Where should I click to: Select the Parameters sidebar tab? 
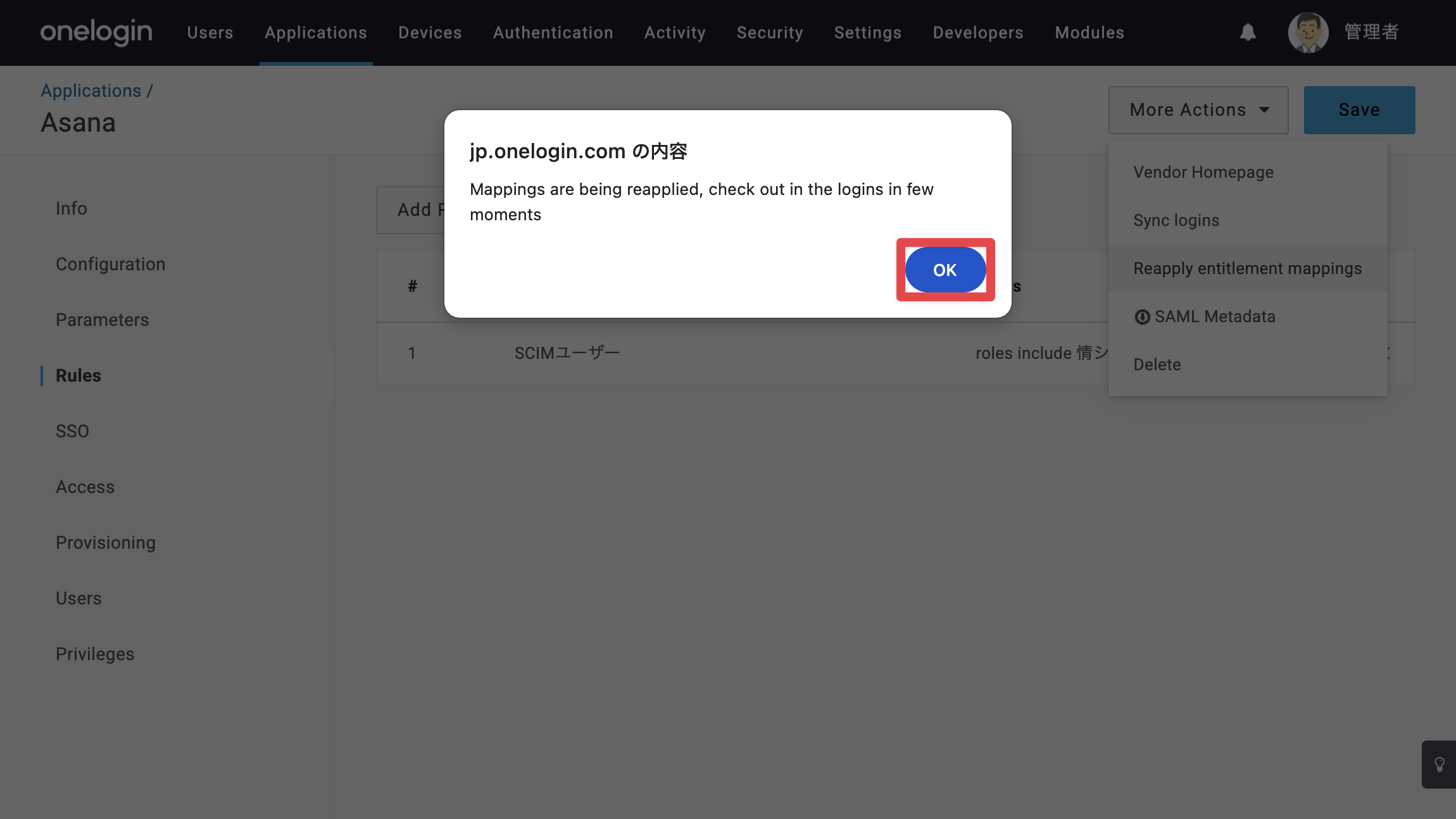(103, 320)
